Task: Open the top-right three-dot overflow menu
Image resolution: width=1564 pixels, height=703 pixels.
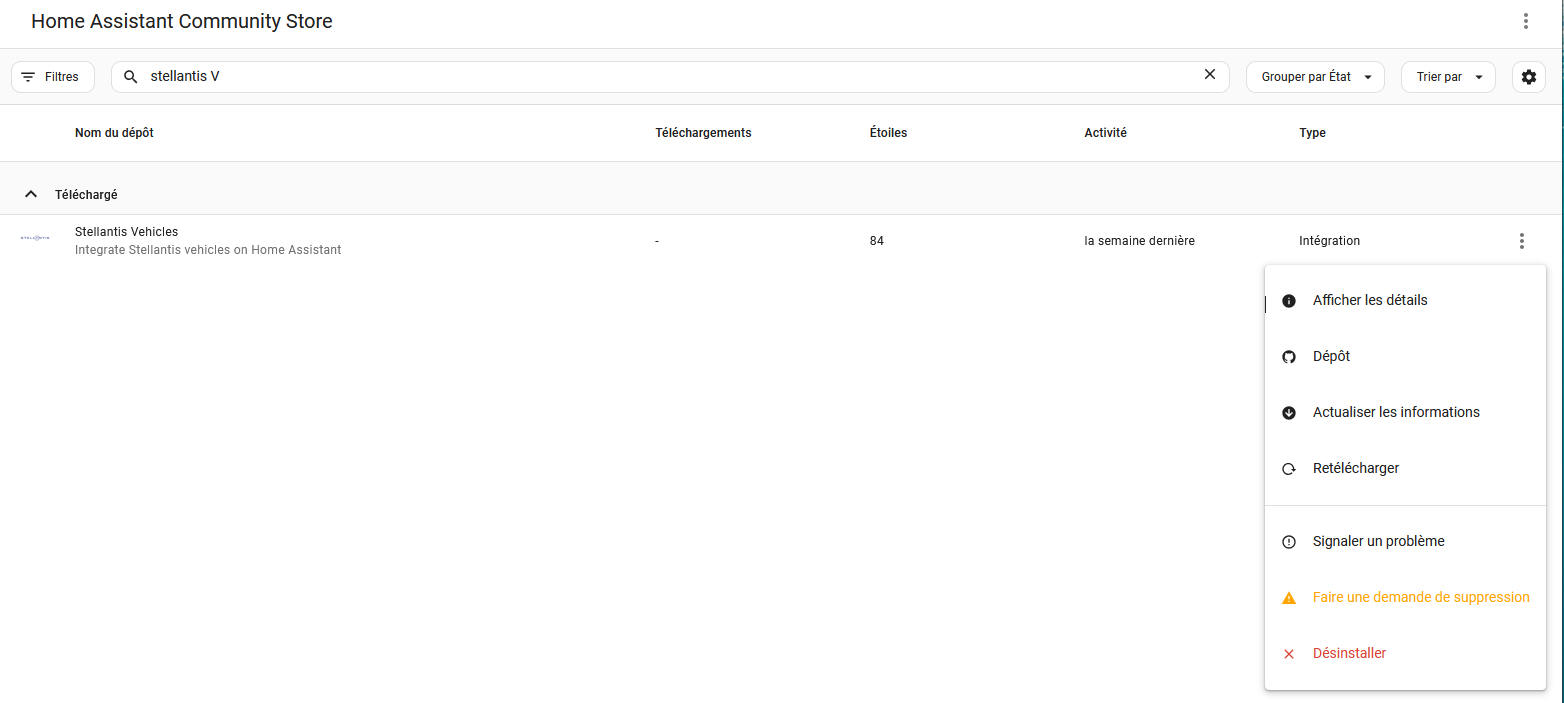Action: [1526, 21]
